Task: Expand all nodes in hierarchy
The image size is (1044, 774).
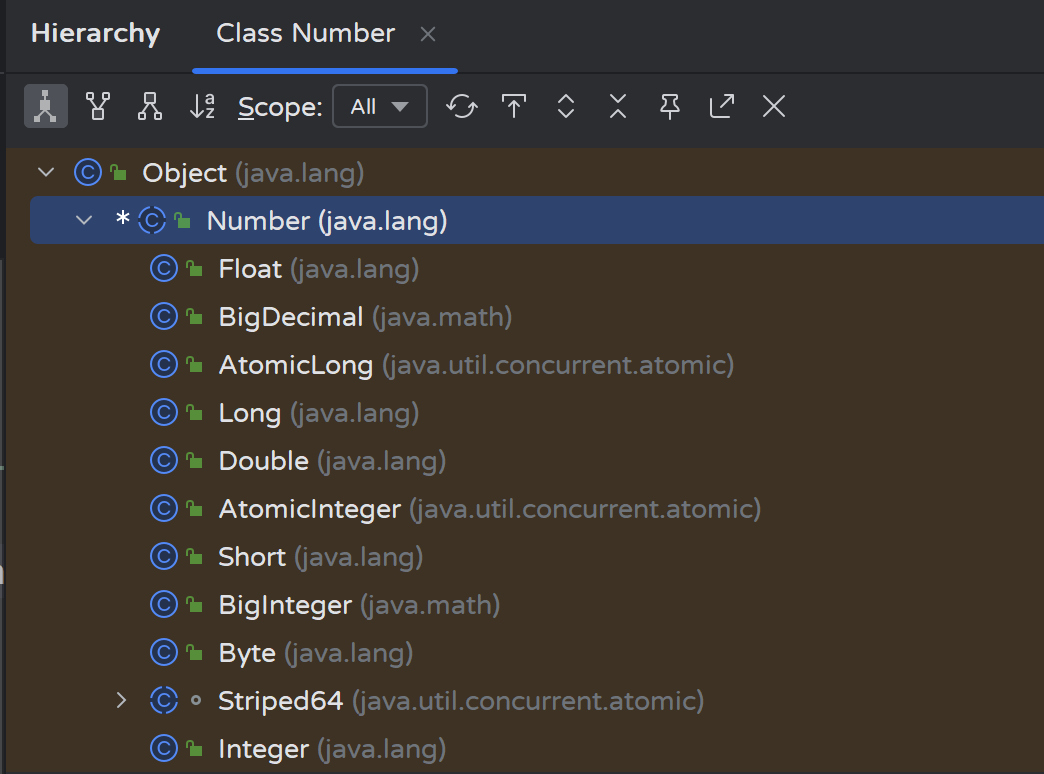Action: [x=566, y=107]
